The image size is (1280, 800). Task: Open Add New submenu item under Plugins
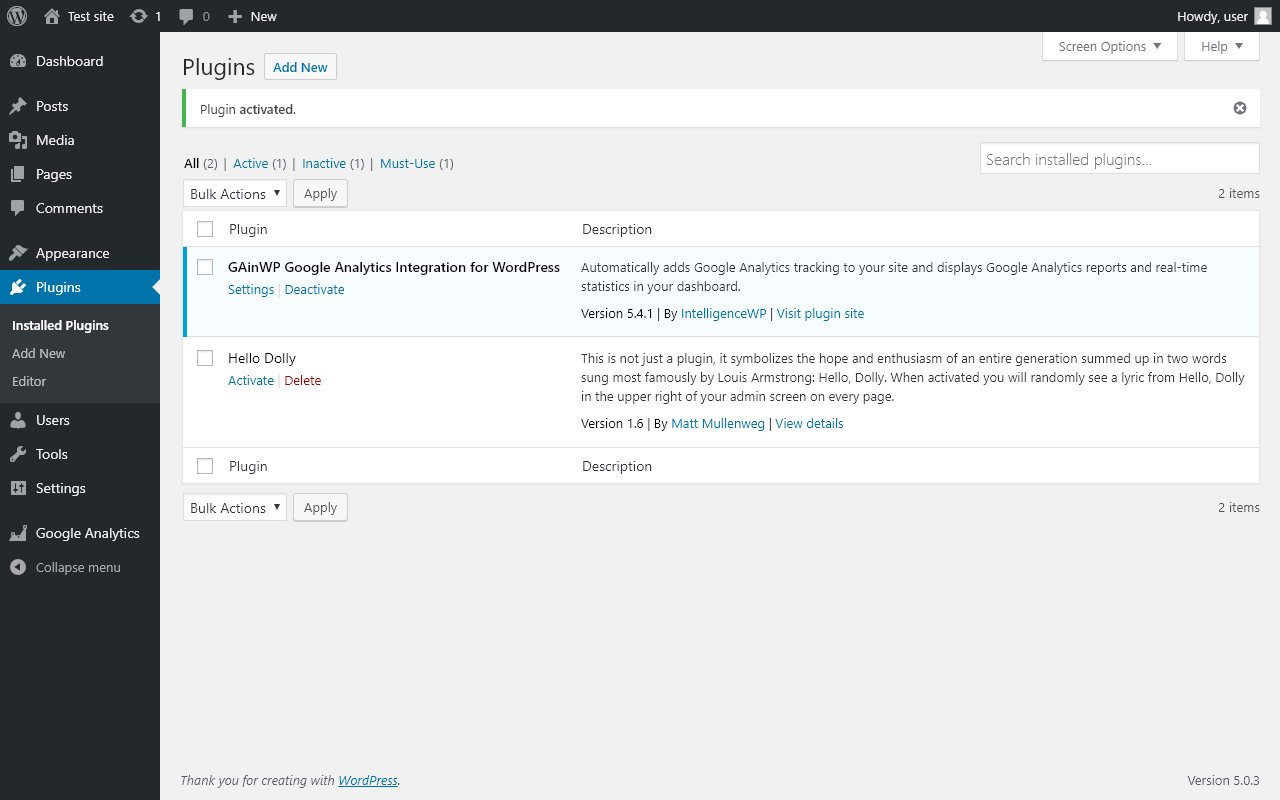39,353
